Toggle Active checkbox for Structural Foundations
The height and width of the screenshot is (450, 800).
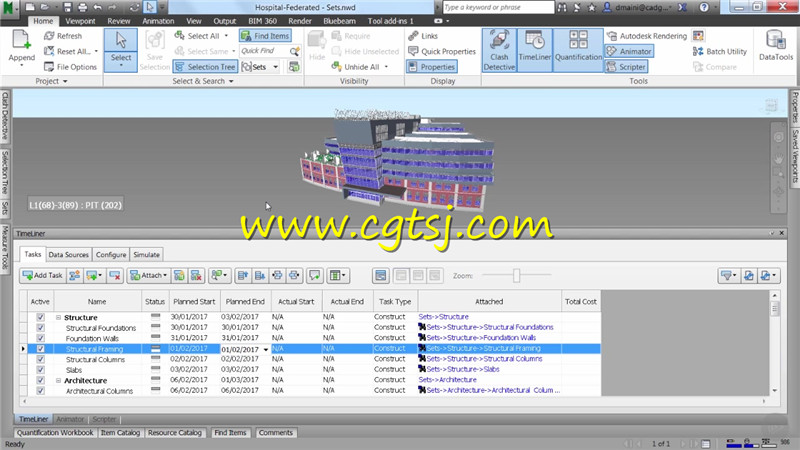(40, 328)
